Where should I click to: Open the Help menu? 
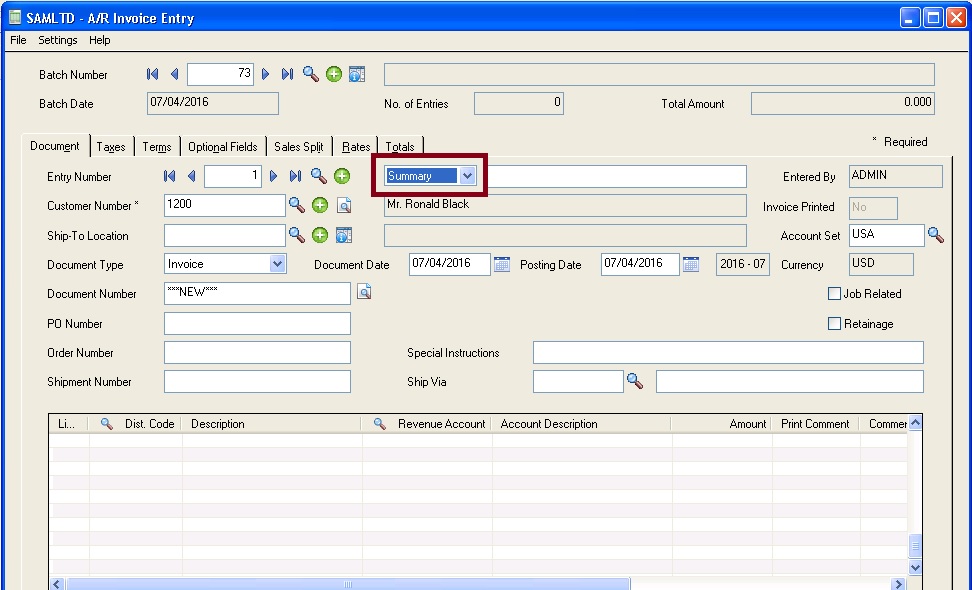click(99, 40)
